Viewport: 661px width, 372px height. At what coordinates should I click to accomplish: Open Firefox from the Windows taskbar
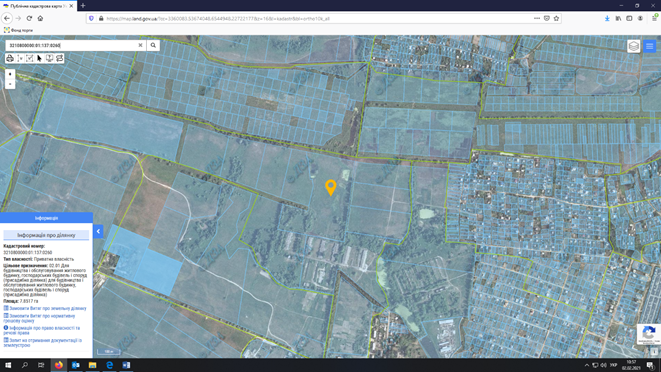[x=59, y=365]
